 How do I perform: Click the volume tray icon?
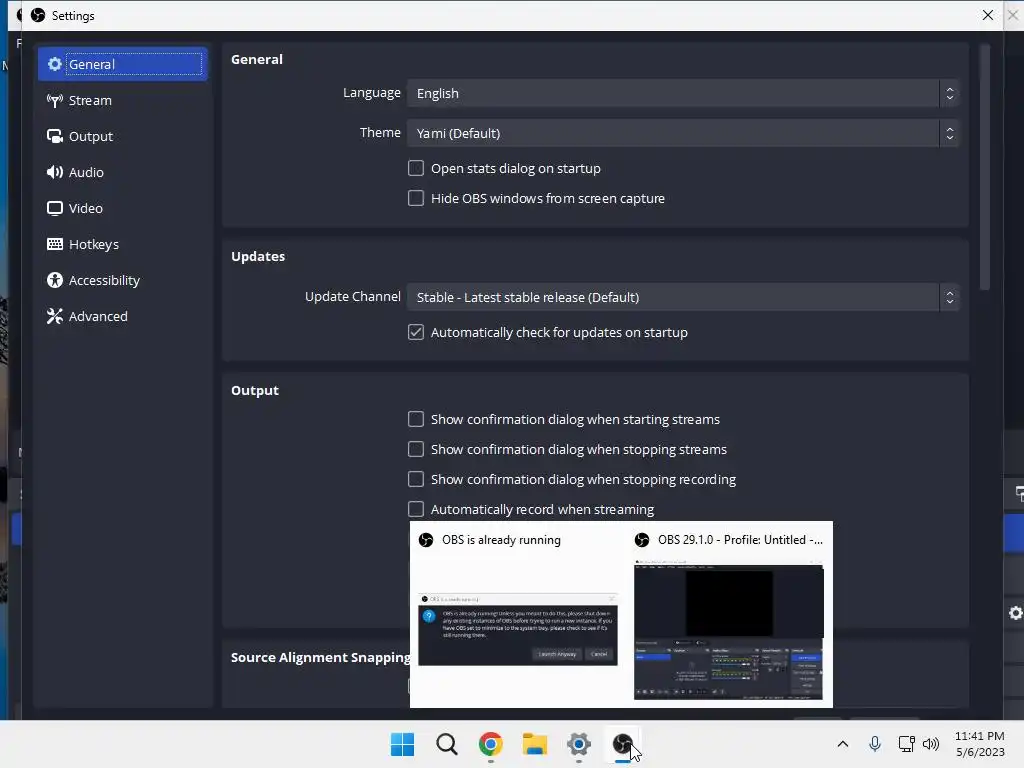point(931,744)
